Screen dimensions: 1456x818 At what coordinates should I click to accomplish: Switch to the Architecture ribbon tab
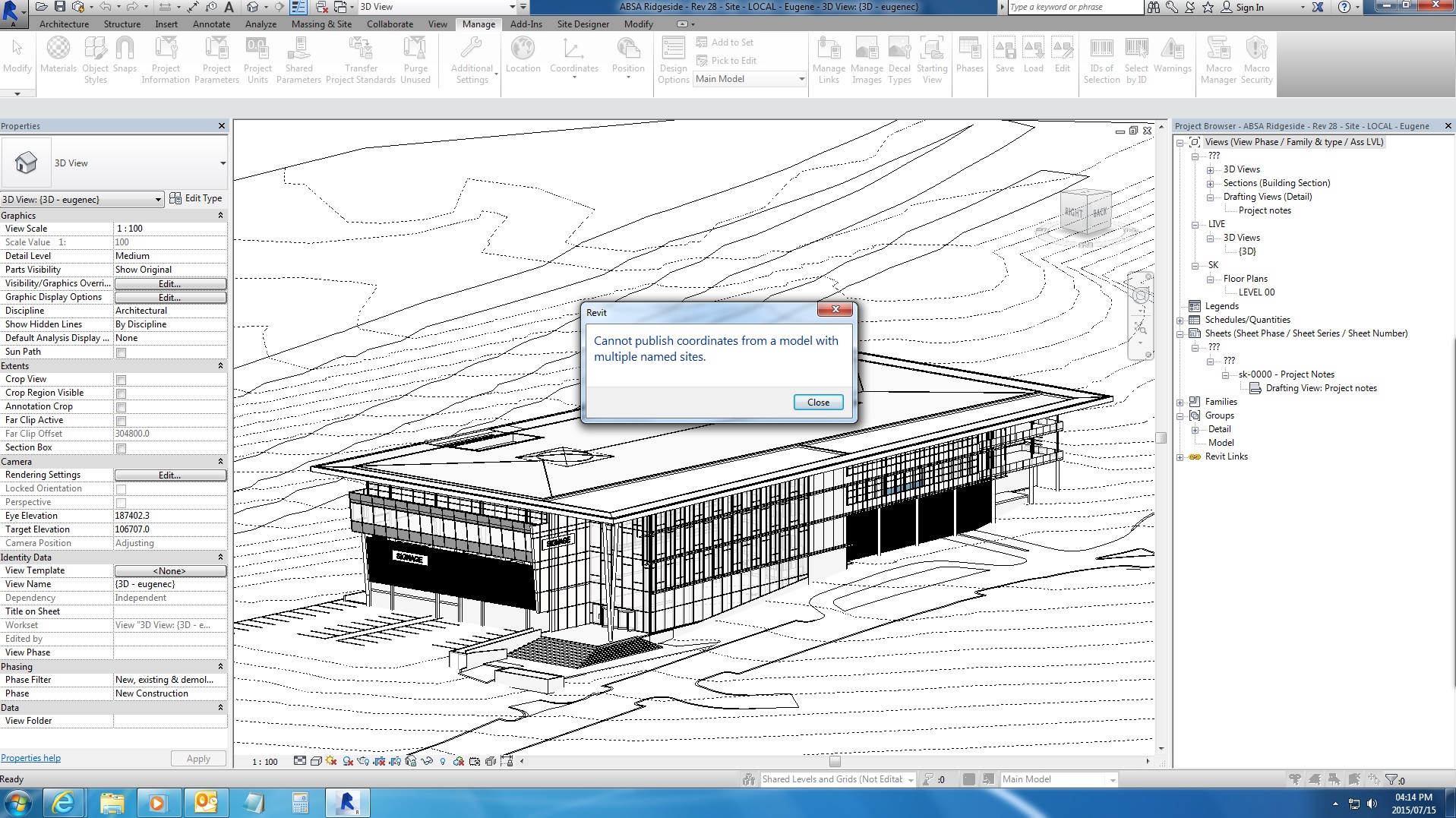point(64,24)
